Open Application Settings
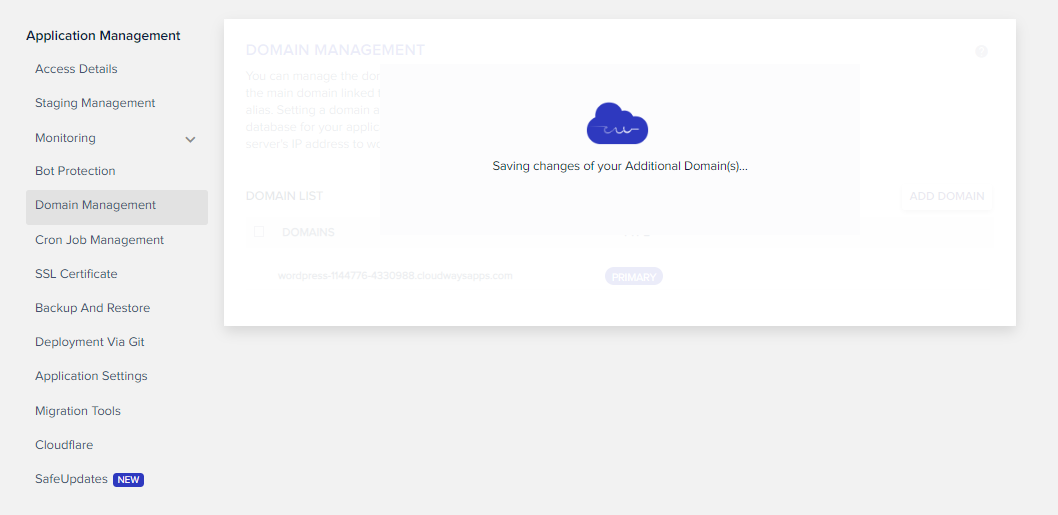The image size is (1058, 515). click(x=91, y=376)
